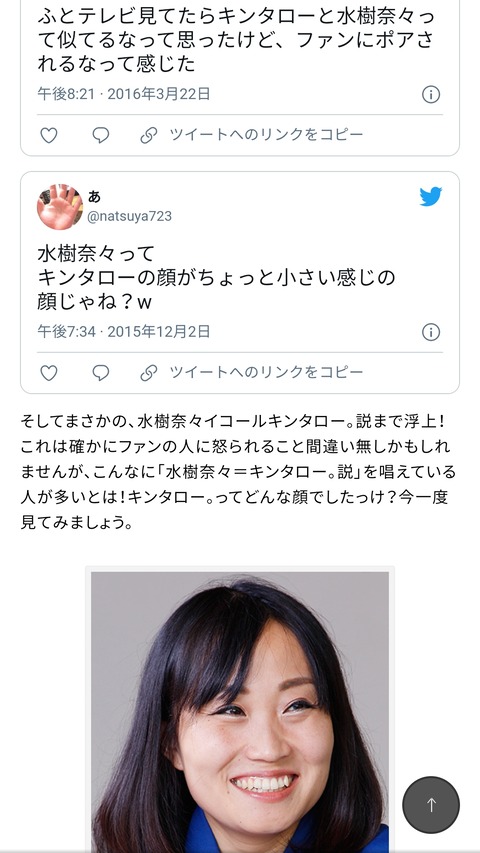Open the @natsuya723 profile handle
Screen dimensions: 480x853
pos(130,217)
